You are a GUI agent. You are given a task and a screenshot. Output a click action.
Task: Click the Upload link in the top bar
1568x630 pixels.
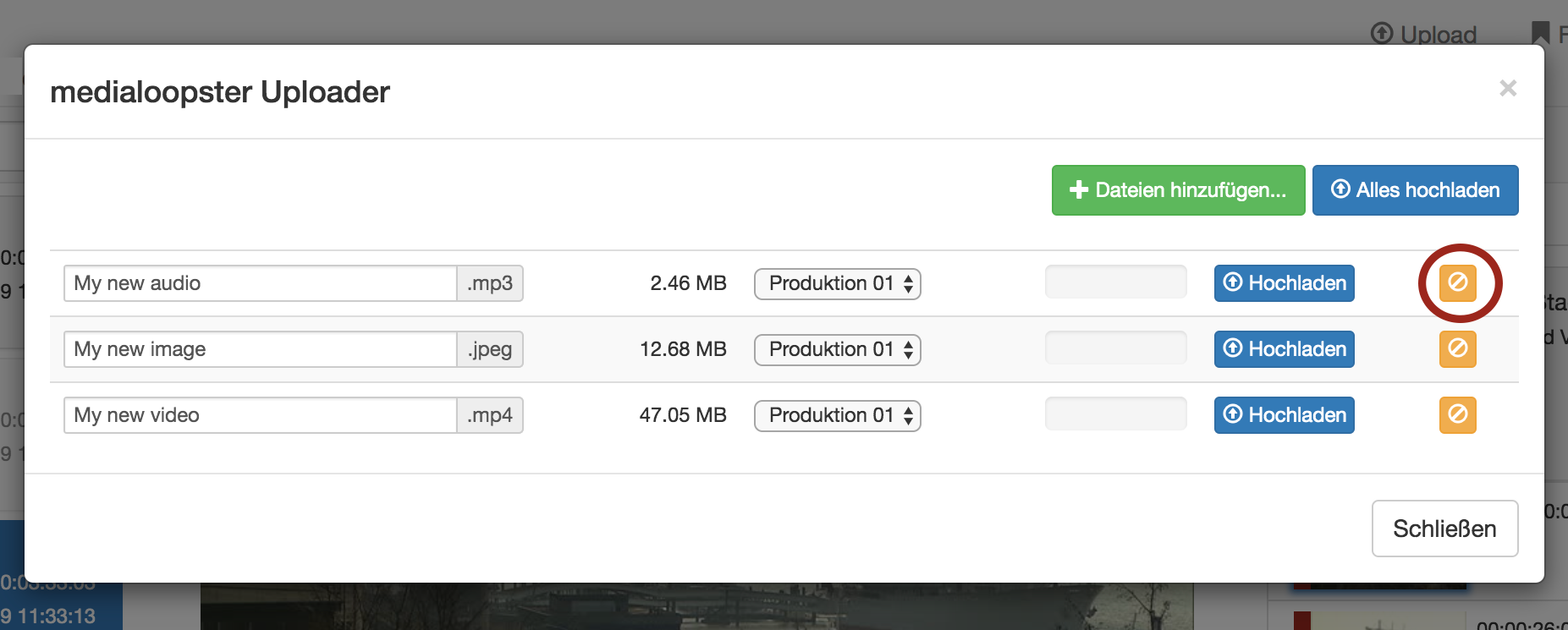[x=1424, y=34]
